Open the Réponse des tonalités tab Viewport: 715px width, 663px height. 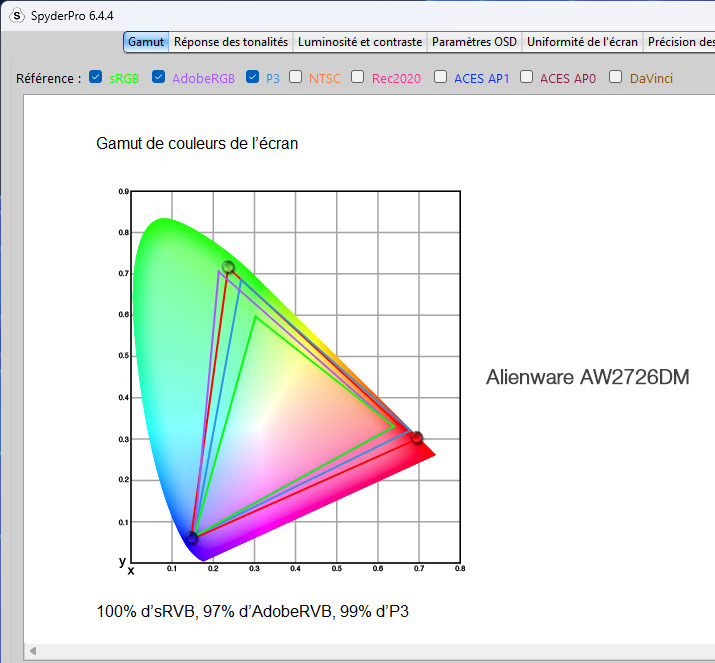click(x=231, y=42)
